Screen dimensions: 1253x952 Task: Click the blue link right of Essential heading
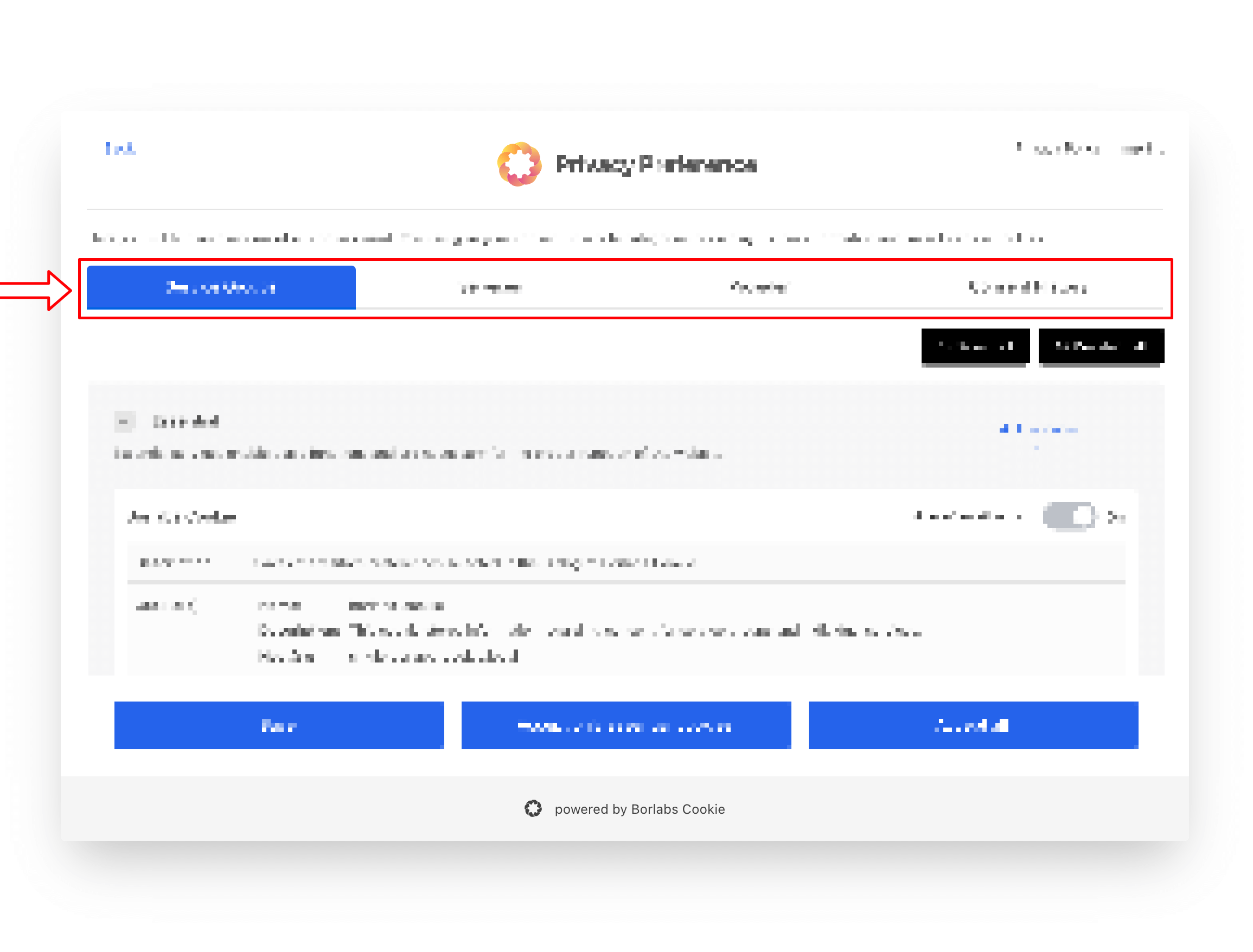point(1038,429)
